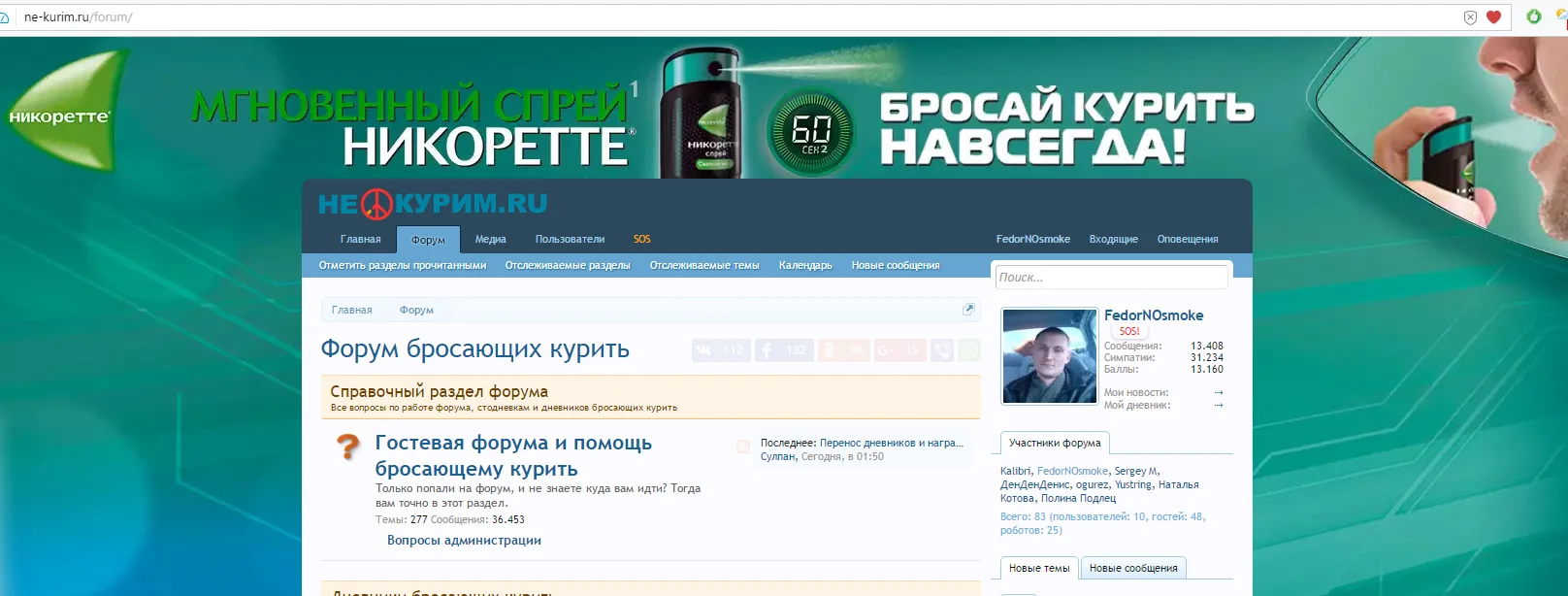Image resolution: width=1568 pixels, height=596 pixels.
Task: Open the Пользователи navigation tab
Action: pyautogui.click(x=570, y=239)
